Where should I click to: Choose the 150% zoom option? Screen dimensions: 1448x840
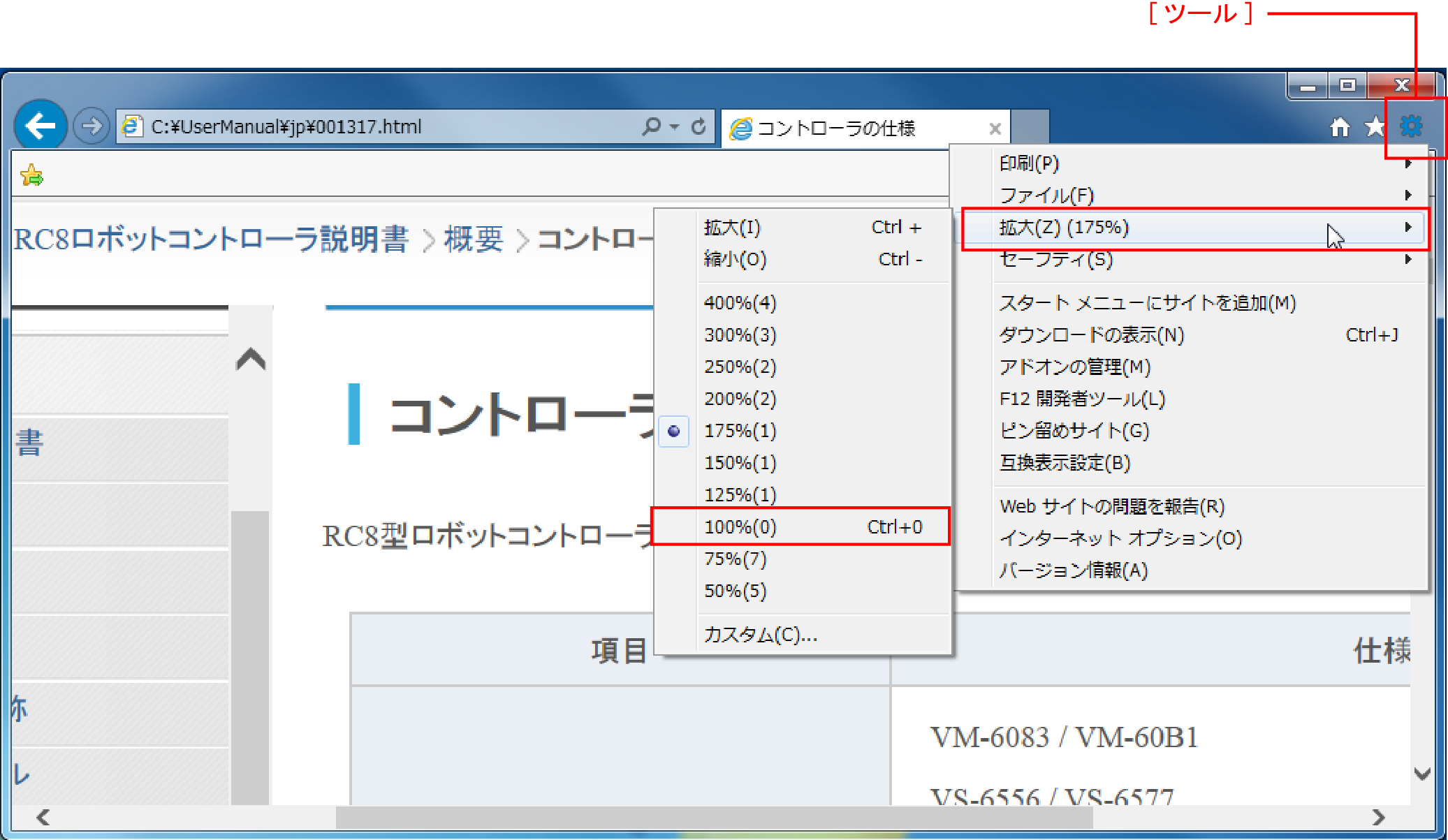[x=740, y=463]
